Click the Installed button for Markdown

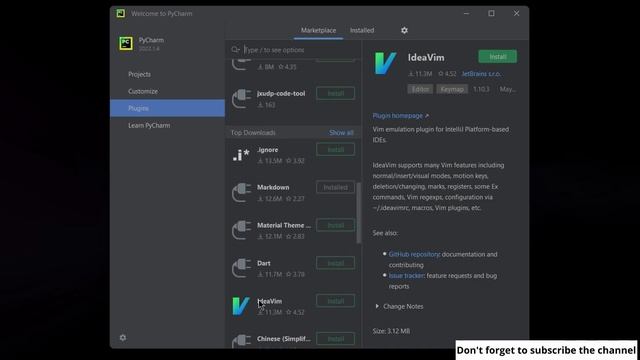(336, 187)
